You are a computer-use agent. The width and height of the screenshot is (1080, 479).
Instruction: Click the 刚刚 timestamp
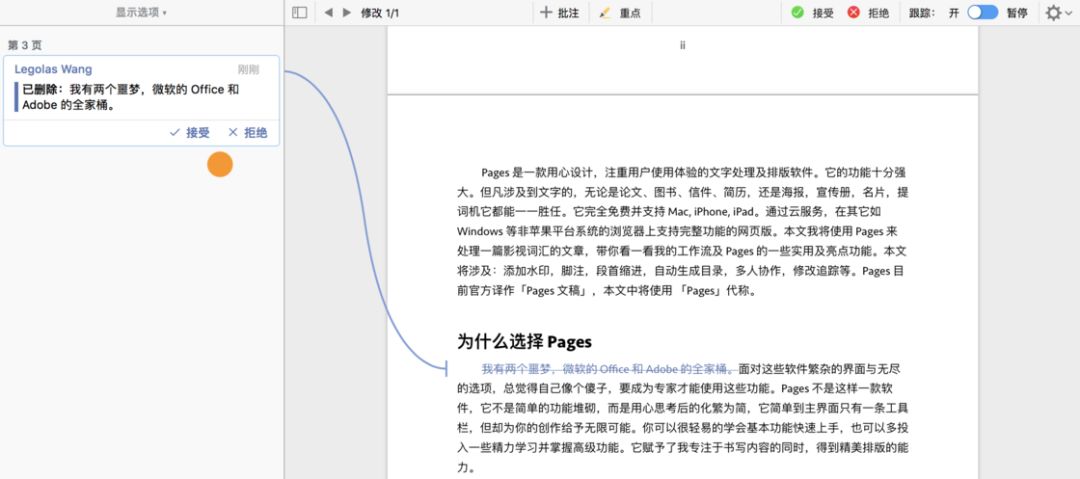click(x=249, y=69)
